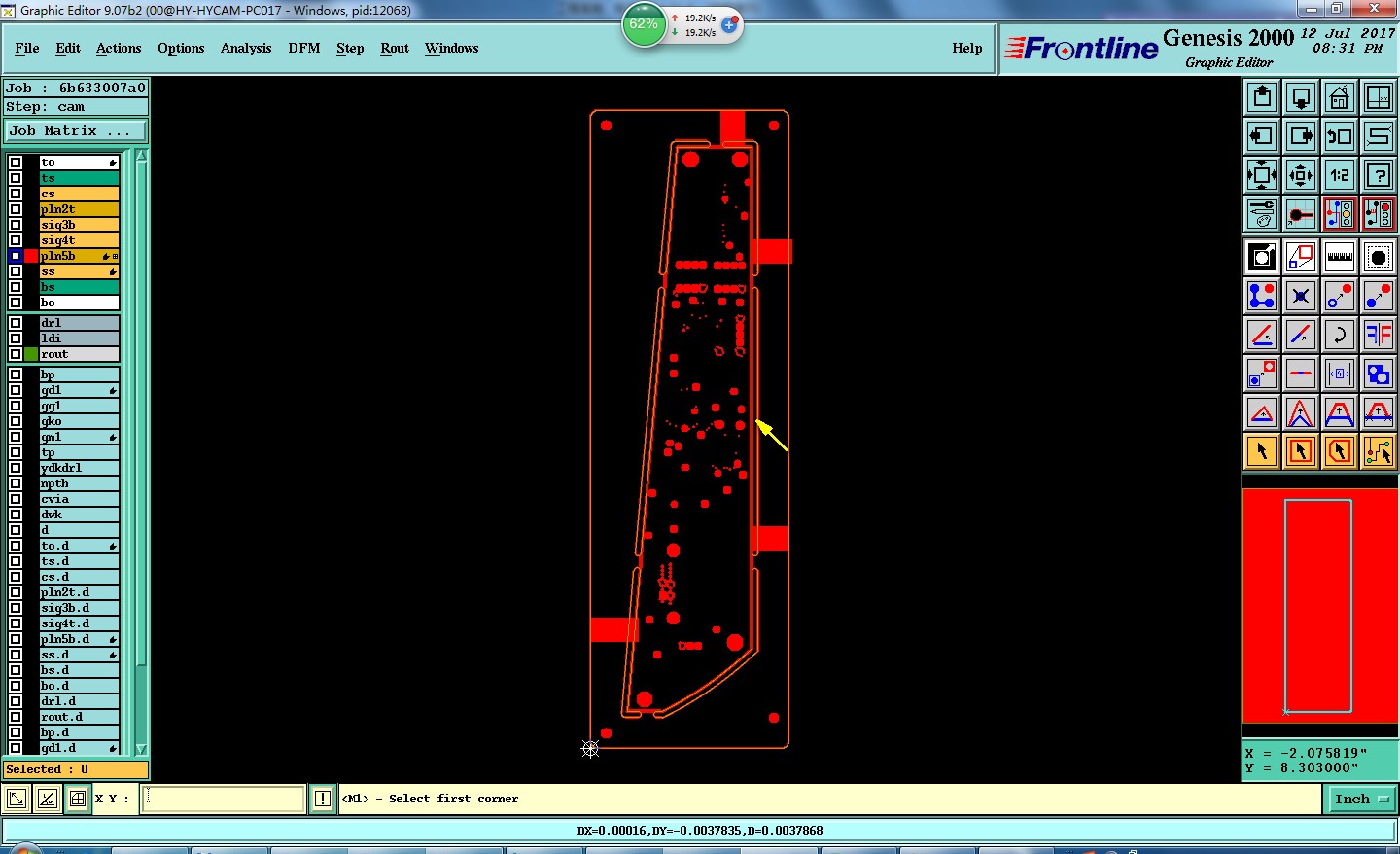Select the rout.d layer name
This screenshot has height=854, width=1400.
(x=79, y=717)
